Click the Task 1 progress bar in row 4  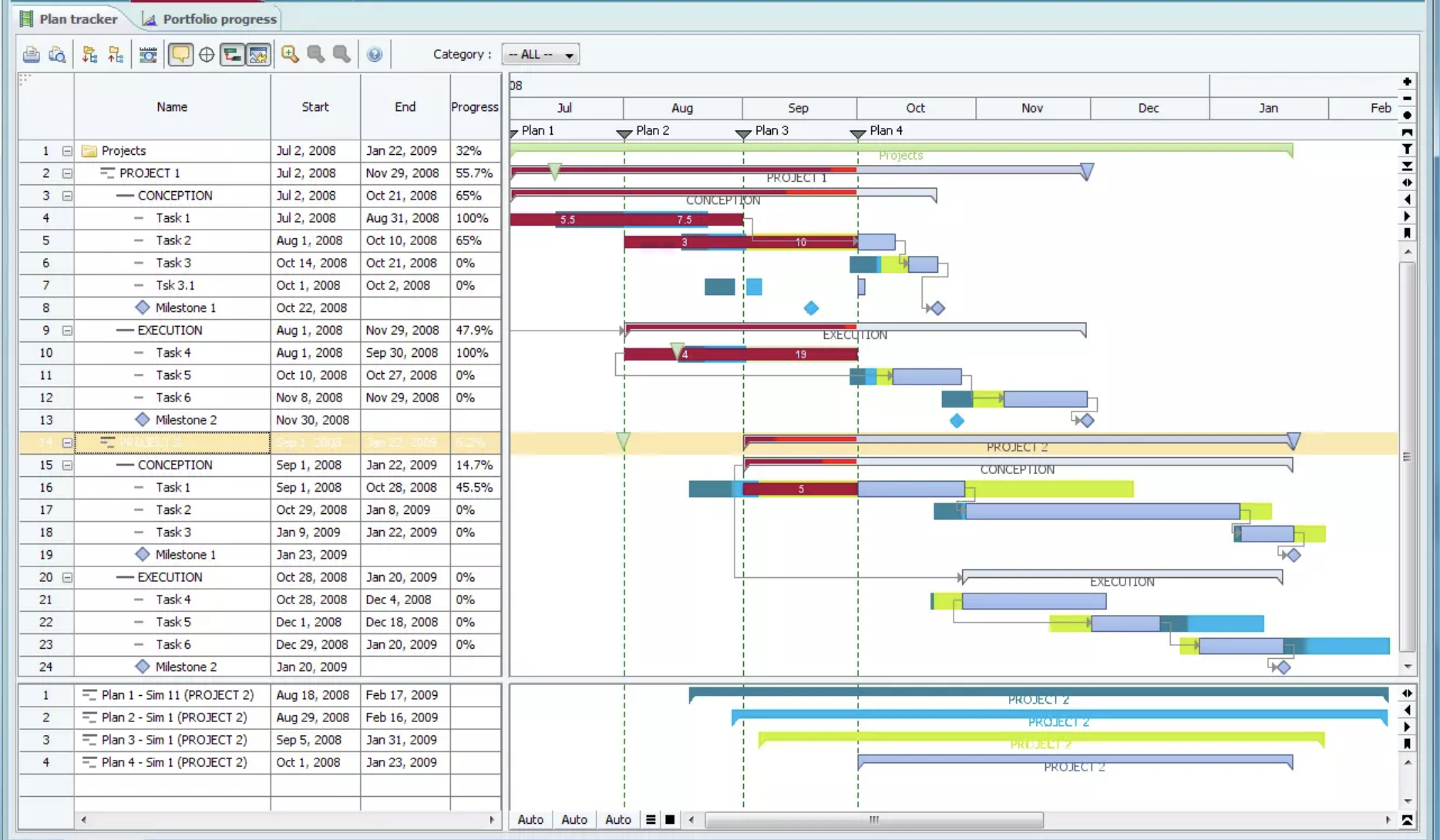coord(627,220)
